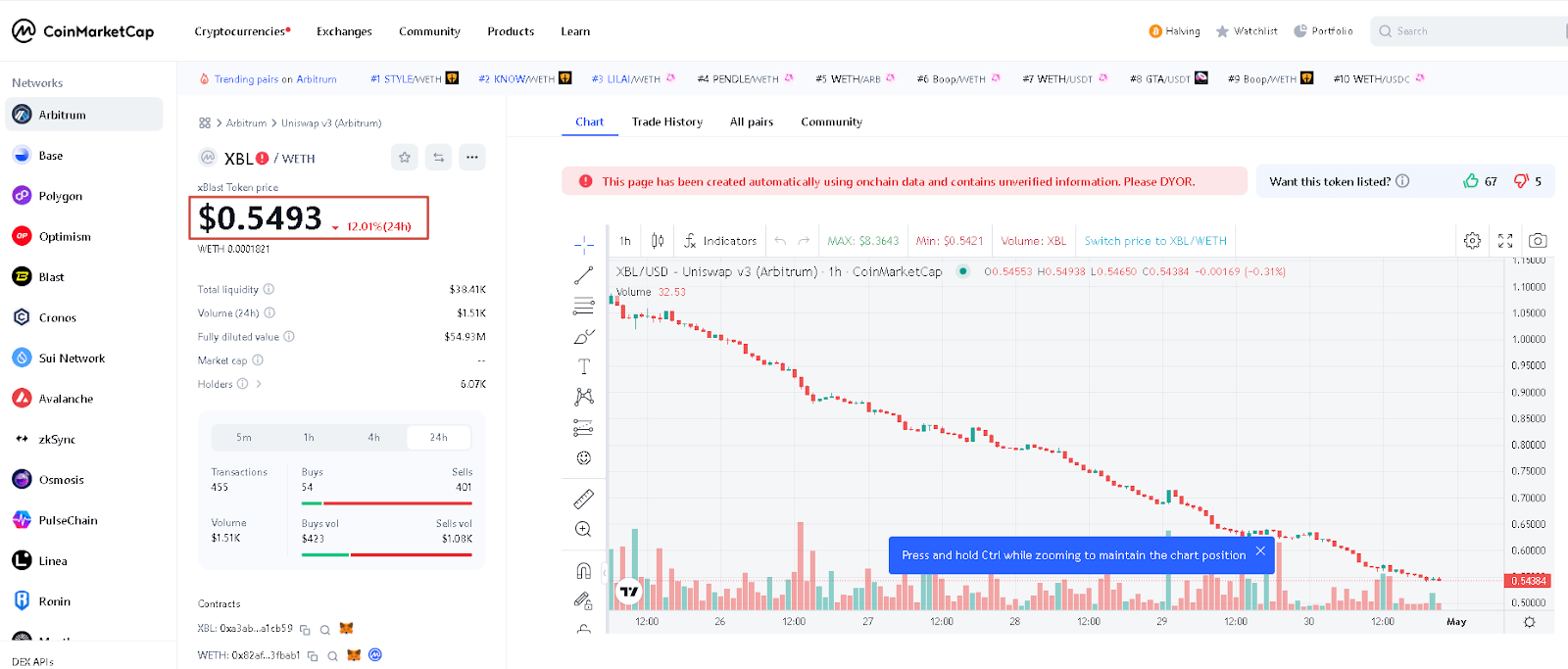The height and width of the screenshot is (669, 1568).
Task: Select Sui Network in sidebar
Action: (x=84, y=358)
